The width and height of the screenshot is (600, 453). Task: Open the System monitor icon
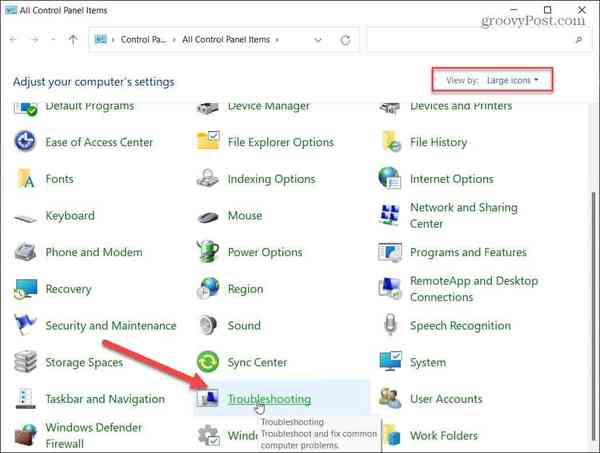(x=390, y=361)
